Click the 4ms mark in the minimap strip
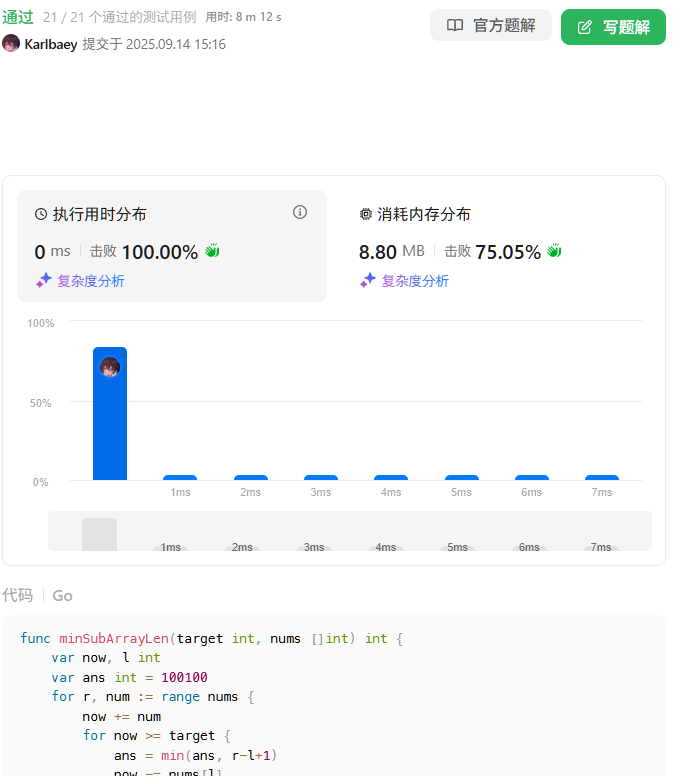 coord(386,547)
